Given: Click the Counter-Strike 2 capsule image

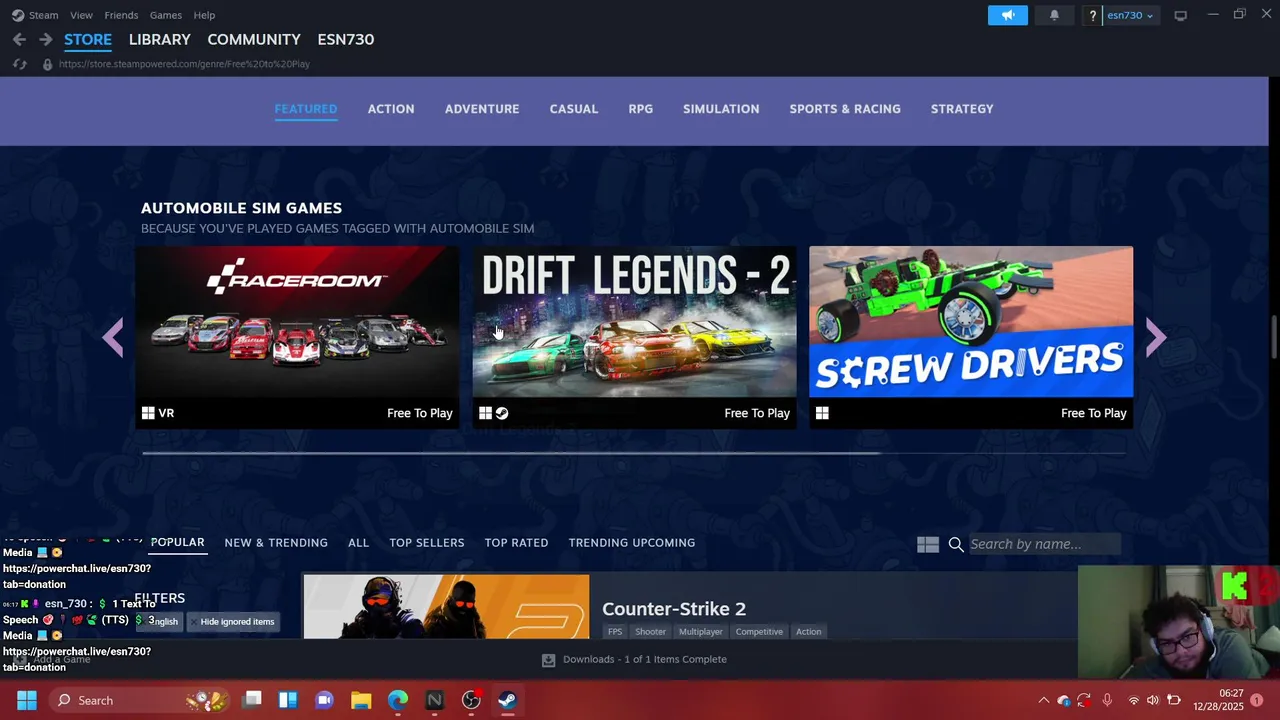Looking at the screenshot, I should coord(446,606).
